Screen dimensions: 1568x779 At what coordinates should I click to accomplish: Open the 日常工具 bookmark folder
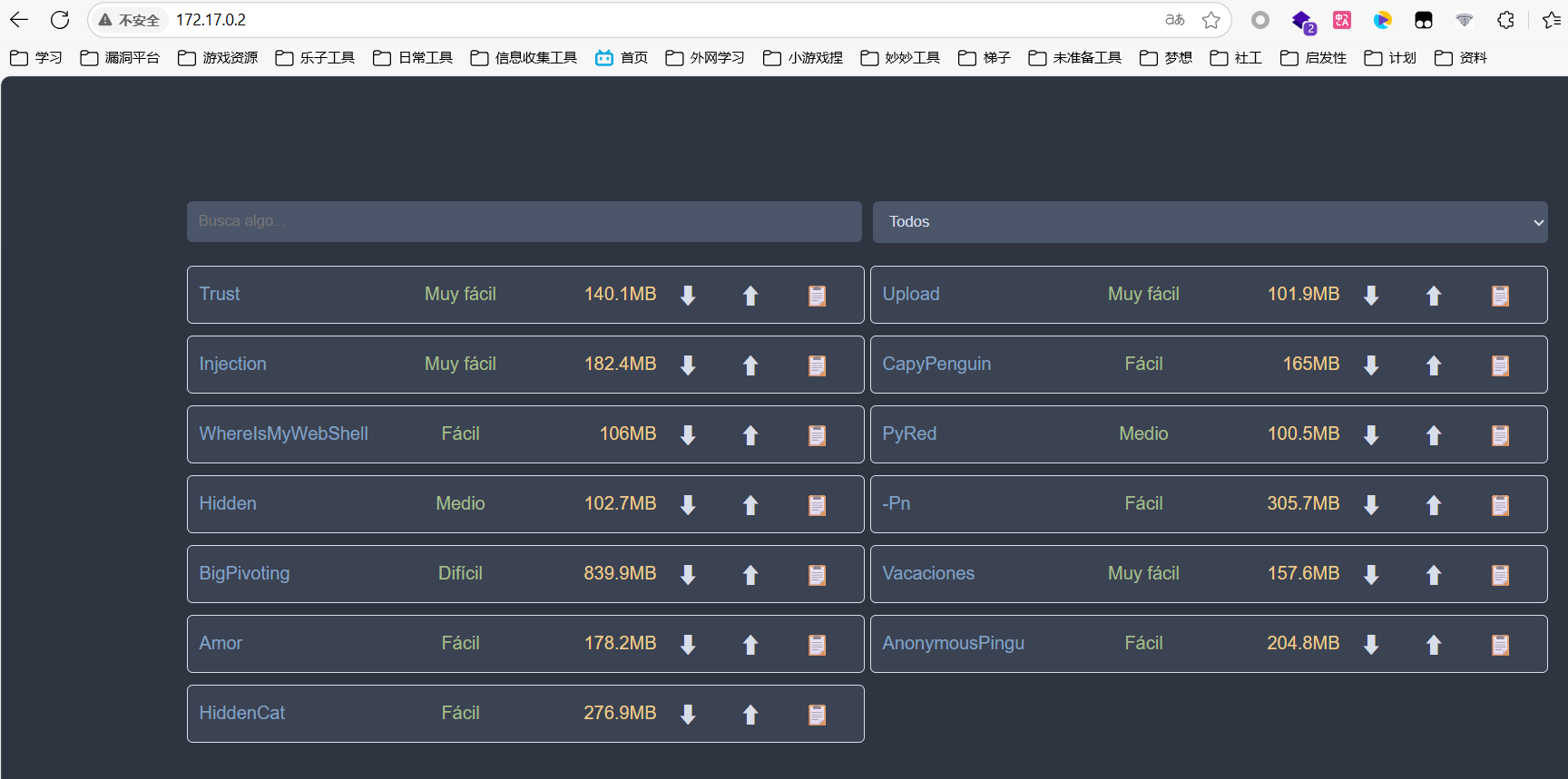(413, 58)
